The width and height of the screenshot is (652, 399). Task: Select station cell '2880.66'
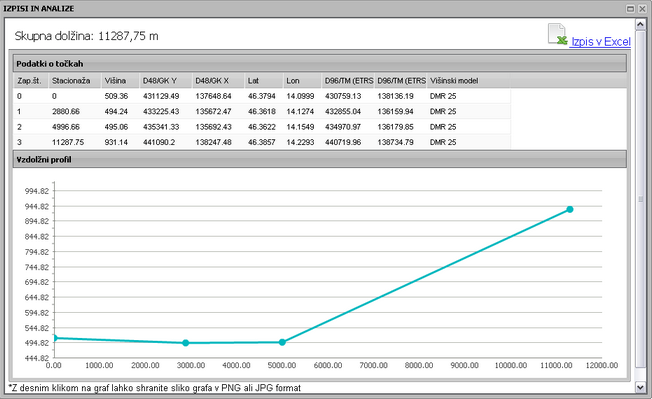click(66, 111)
